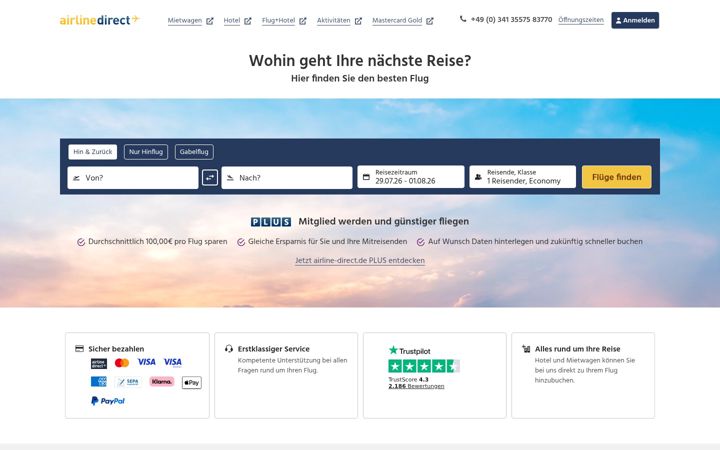
Task: Click the Trustpilot star rating bar
Action: (x=424, y=366)
